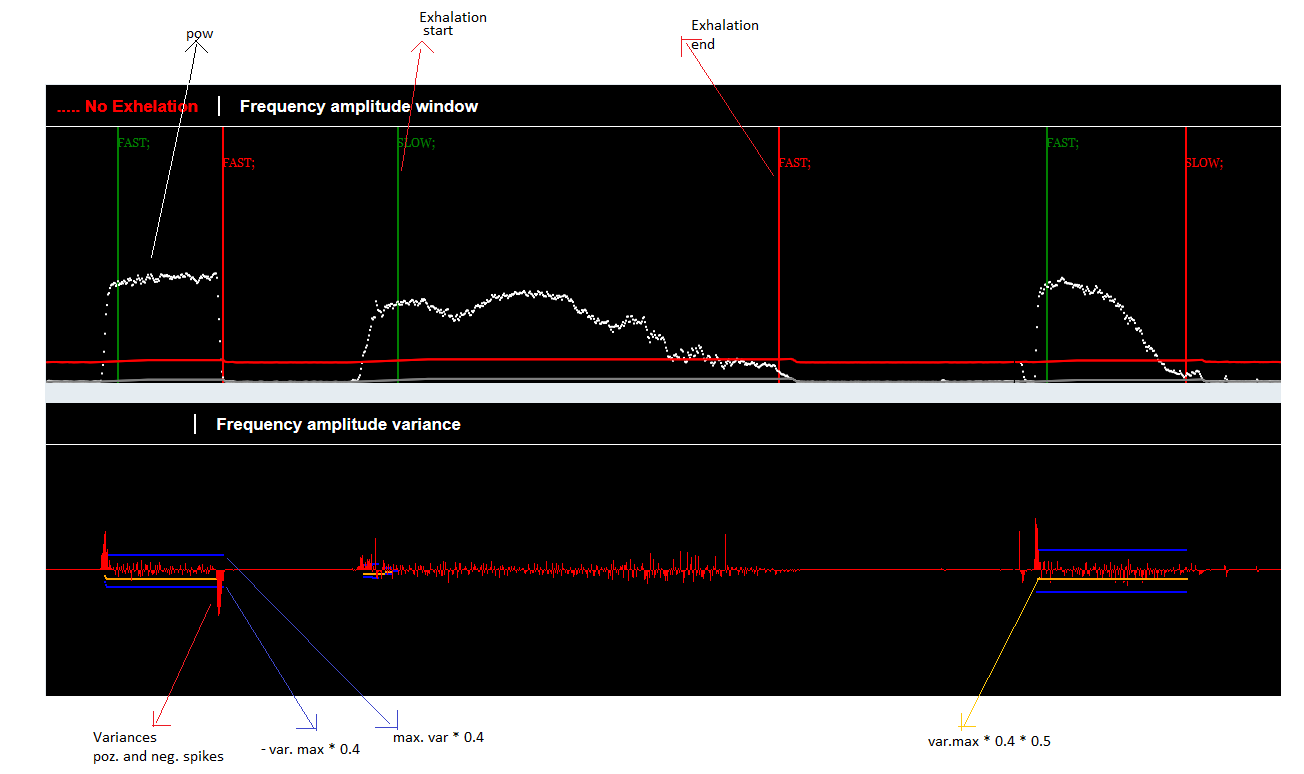The image size is (1304, 774).
Task: Click the 'pow' annotation label
Action: coord(200,34)
